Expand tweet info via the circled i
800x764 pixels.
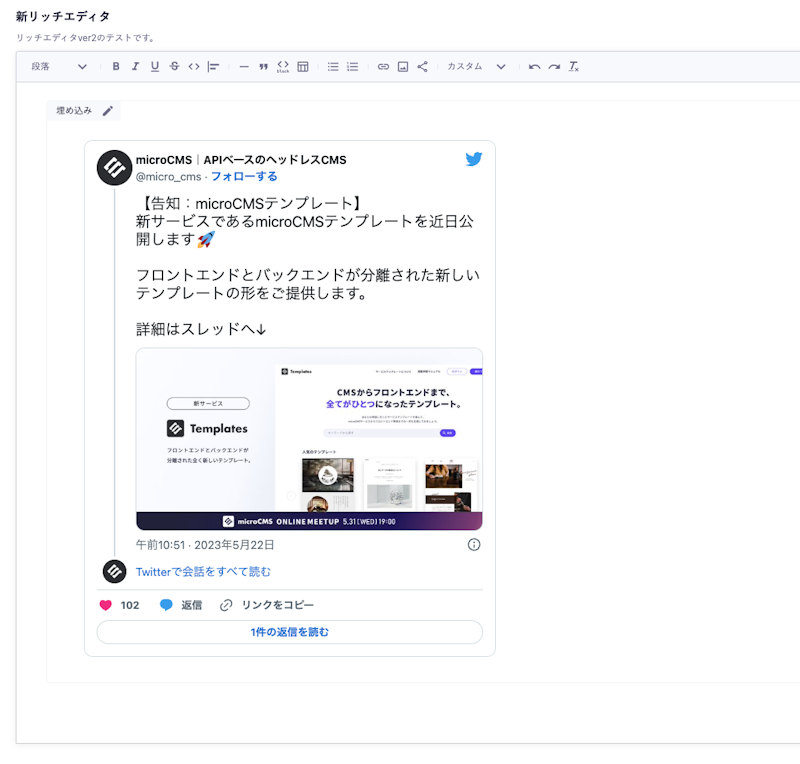pyautogui.click(x=472, y=545)
